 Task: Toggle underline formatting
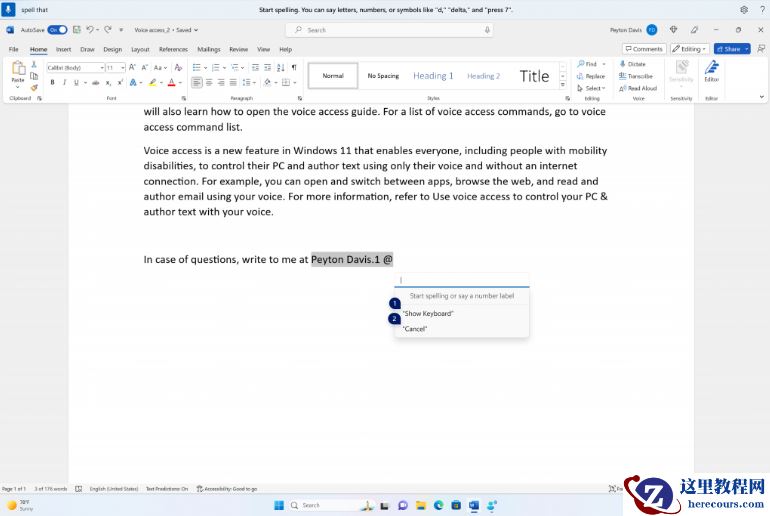(76, 82)
